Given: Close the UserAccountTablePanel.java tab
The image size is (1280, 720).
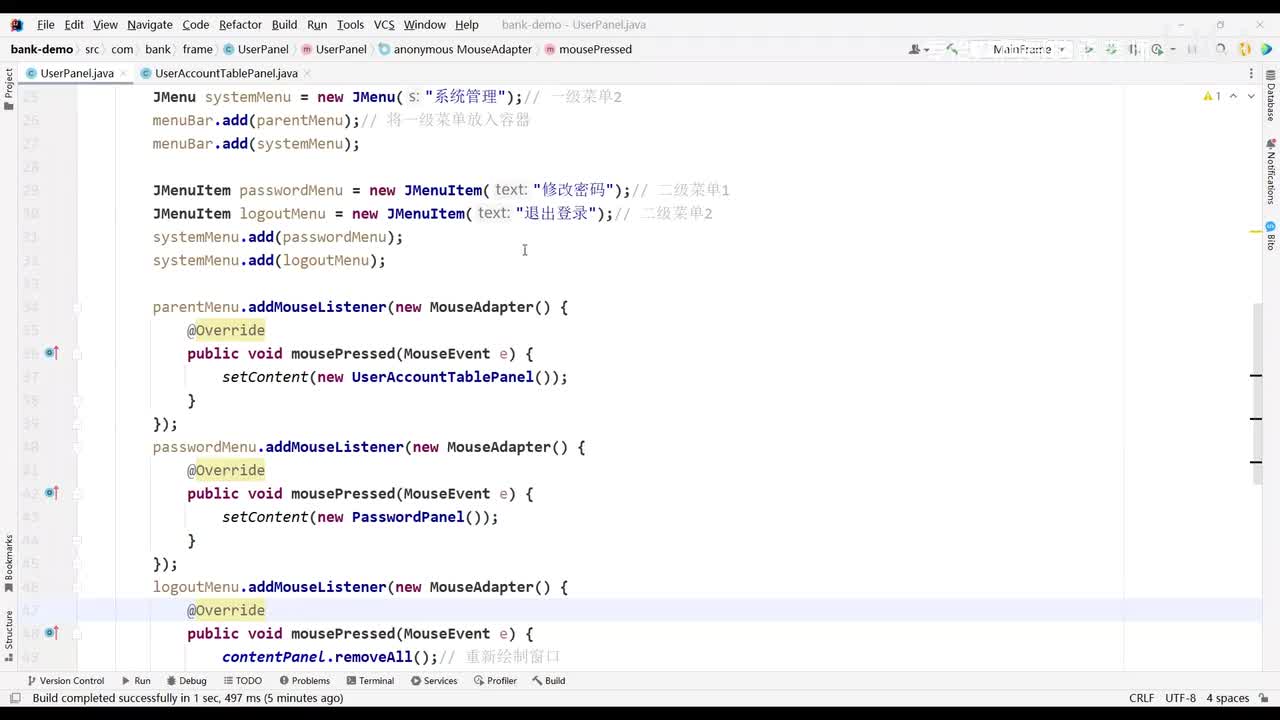Looking at the screenshot, I should (308, 73).
